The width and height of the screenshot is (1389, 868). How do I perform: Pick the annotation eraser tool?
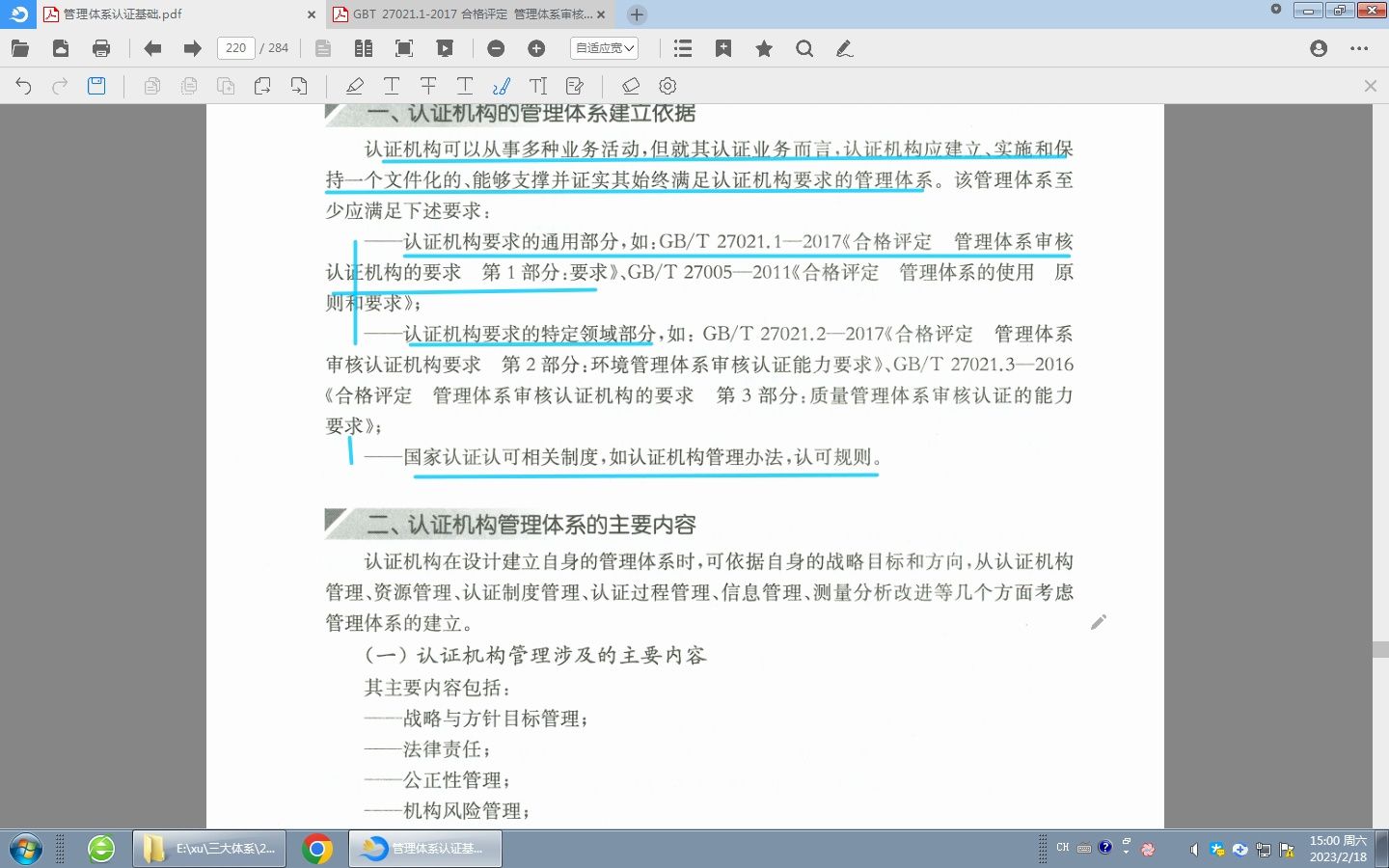point(632,85)
